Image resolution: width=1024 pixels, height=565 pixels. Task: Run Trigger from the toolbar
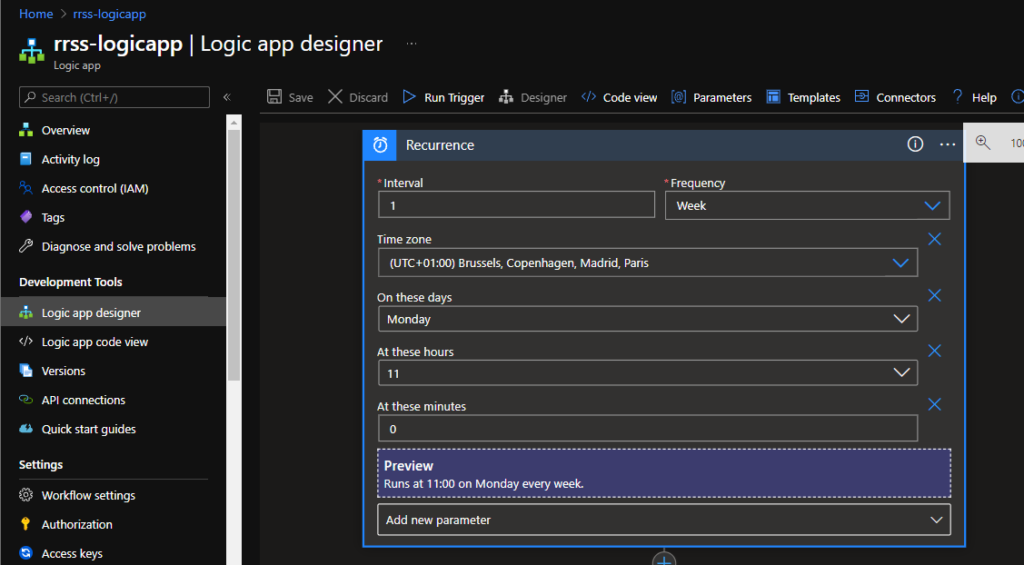[443, 97]
